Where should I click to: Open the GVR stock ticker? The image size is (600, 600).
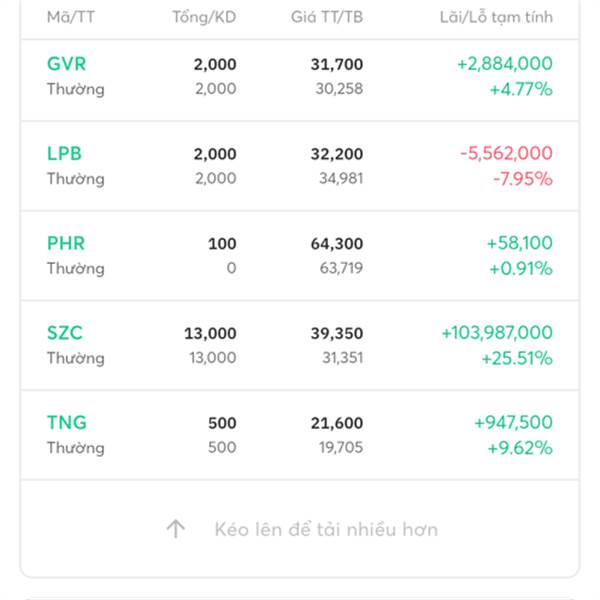click(66, 64)
